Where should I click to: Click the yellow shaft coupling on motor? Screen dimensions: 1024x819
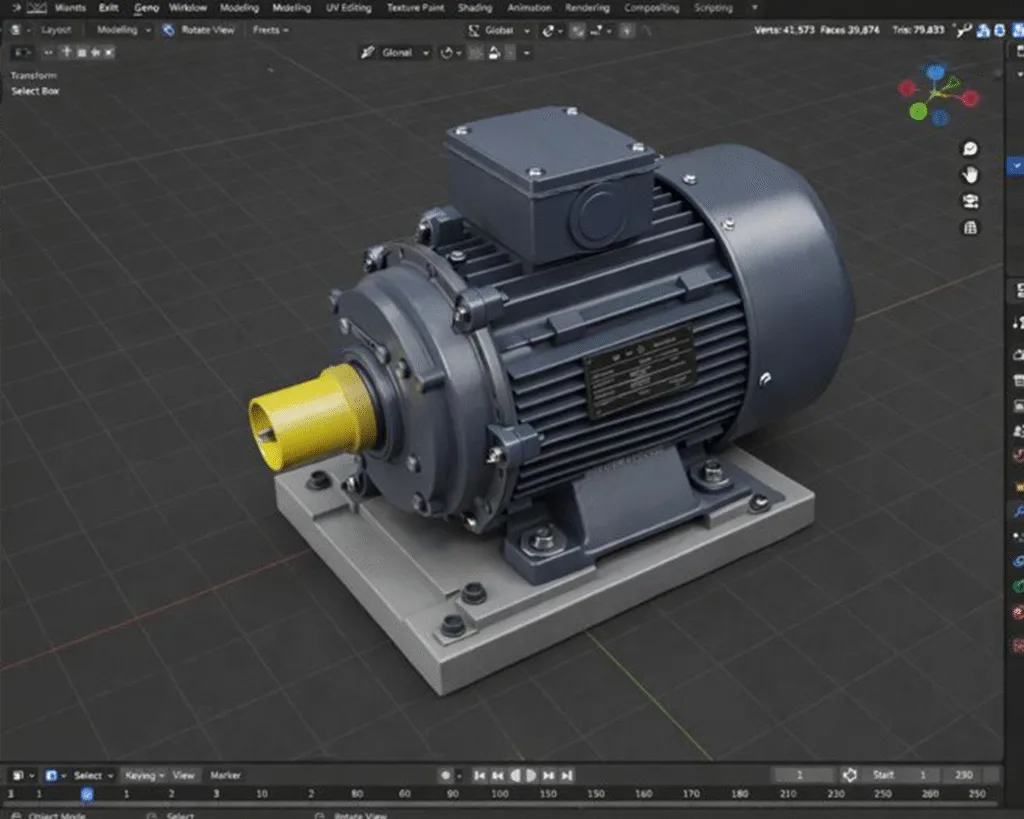pyautogui.click(x=313, y=416)
